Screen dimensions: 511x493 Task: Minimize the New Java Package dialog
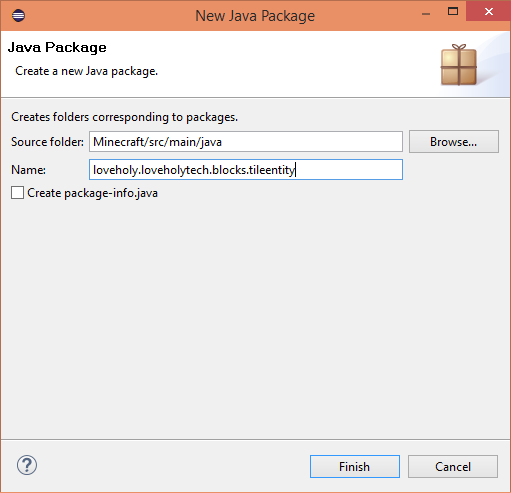pyautogui.click(x=426, y=14)
